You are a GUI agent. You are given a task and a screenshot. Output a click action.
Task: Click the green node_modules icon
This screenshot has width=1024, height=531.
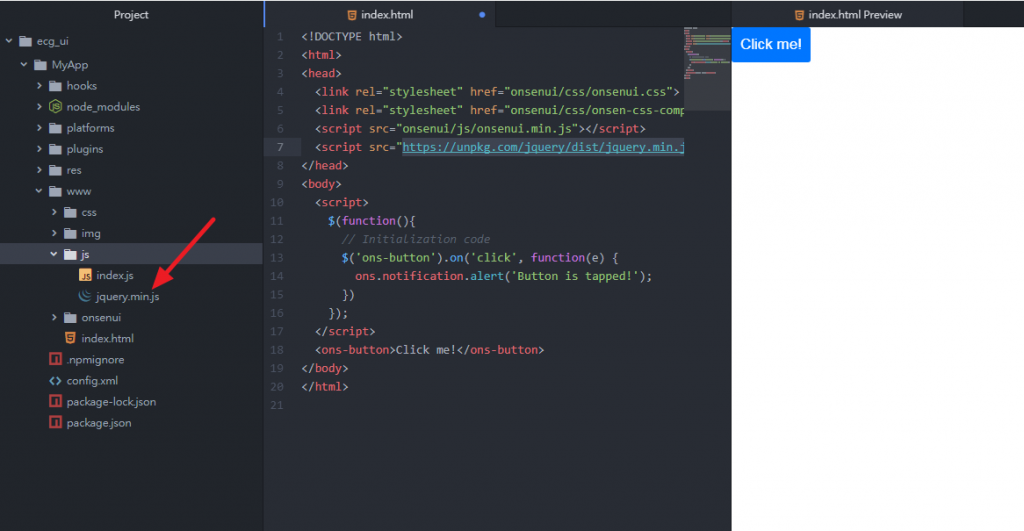pos(56,106)
